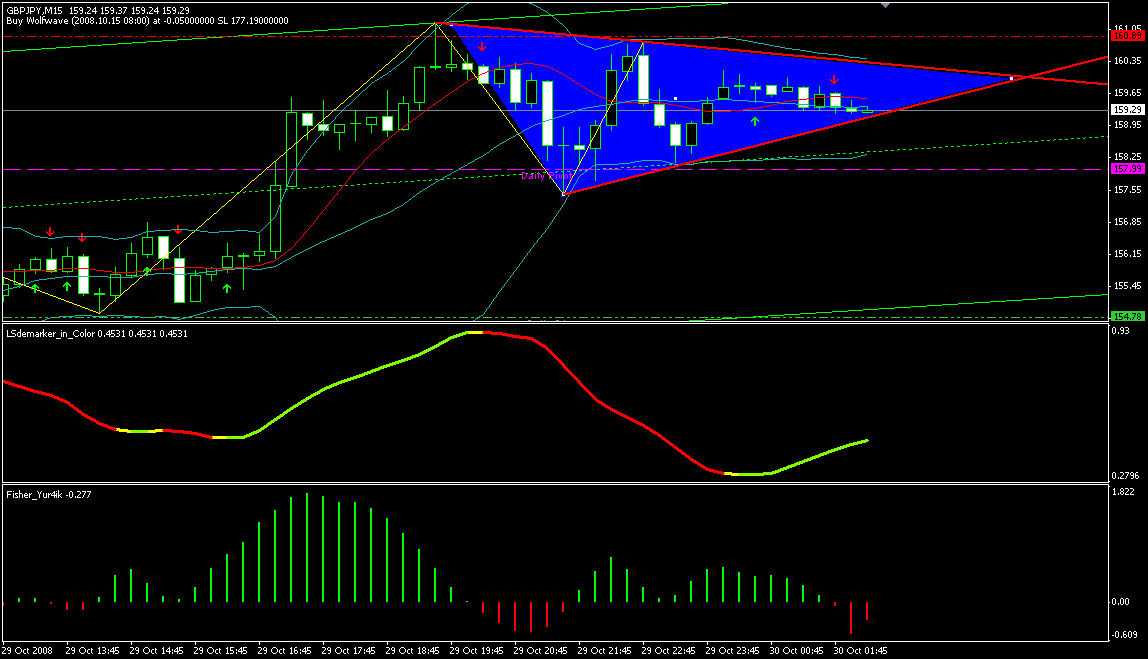This screenshot has height=659, width=1148.
Task: Click the tallest green Fisher histogram bar
Action: coord(306,548)
